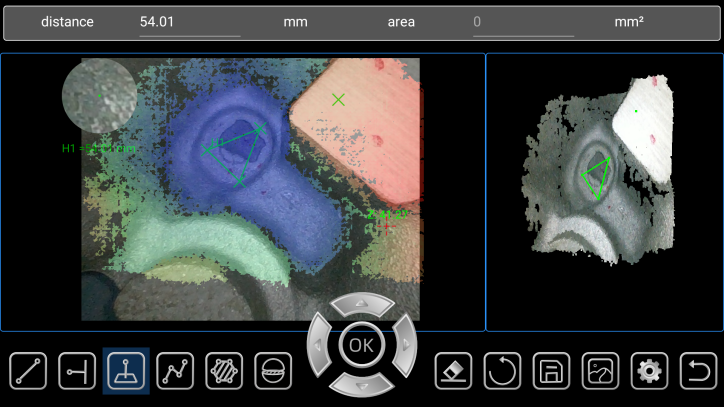Viewport: 724px width, 407px height.
Task: Click the distance value field showing 54.01
Action: pos(189,21)
